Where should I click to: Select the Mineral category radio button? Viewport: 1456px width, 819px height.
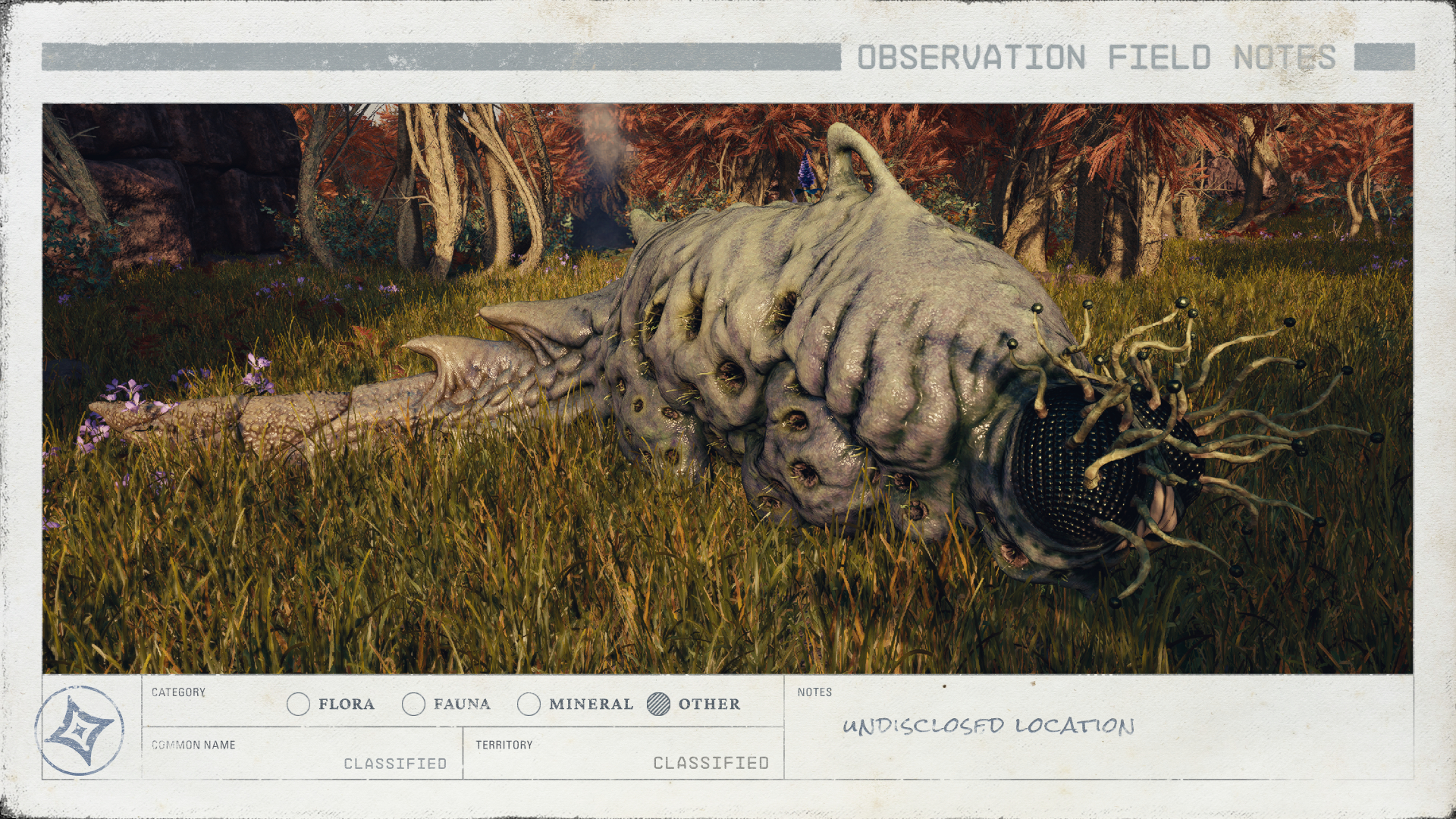click(529, 704)
